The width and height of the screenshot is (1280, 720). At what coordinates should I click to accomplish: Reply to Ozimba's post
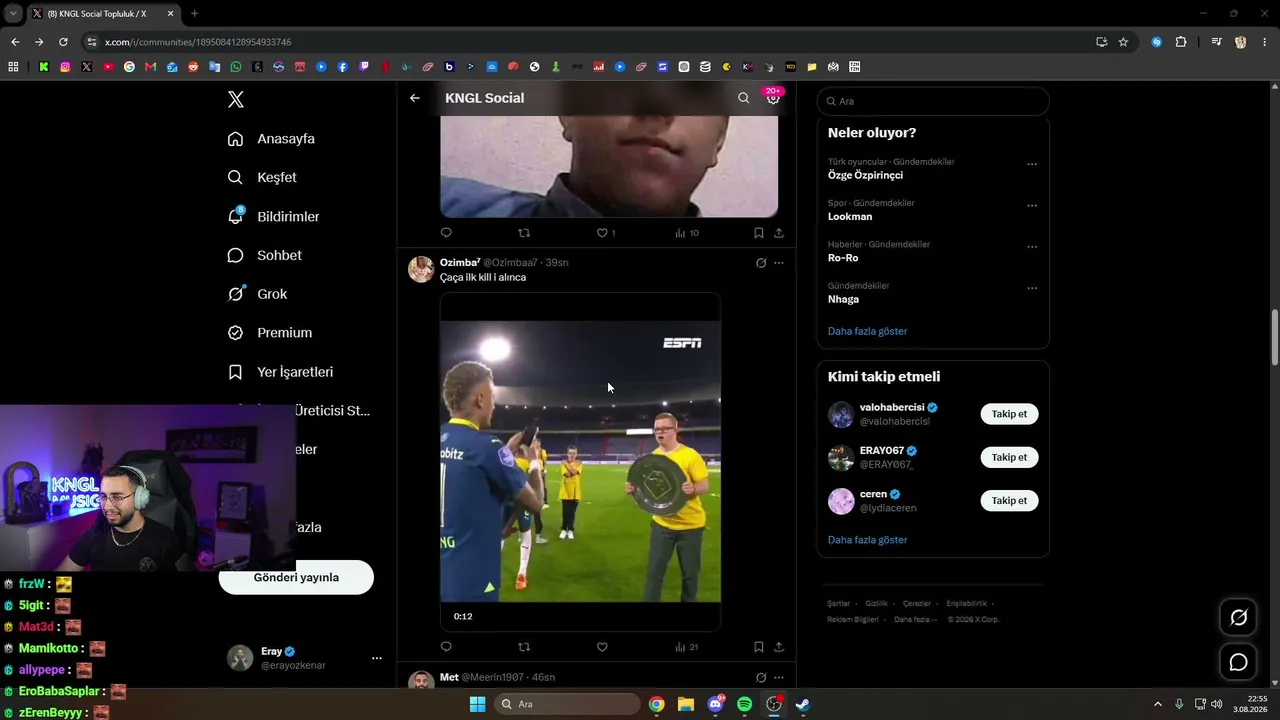446,647
